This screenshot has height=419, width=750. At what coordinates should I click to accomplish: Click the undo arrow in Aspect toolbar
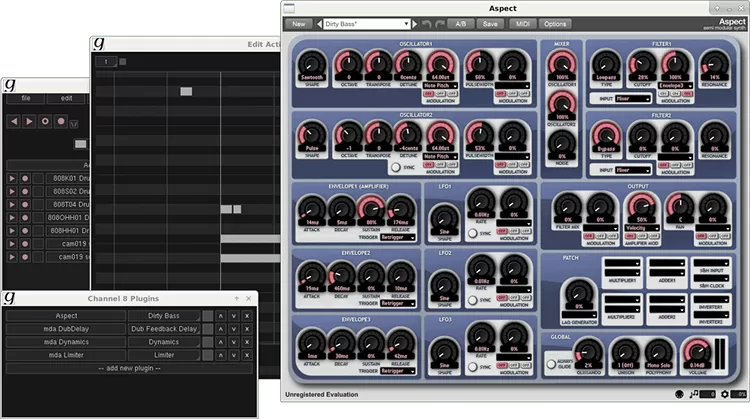point(427,24)
